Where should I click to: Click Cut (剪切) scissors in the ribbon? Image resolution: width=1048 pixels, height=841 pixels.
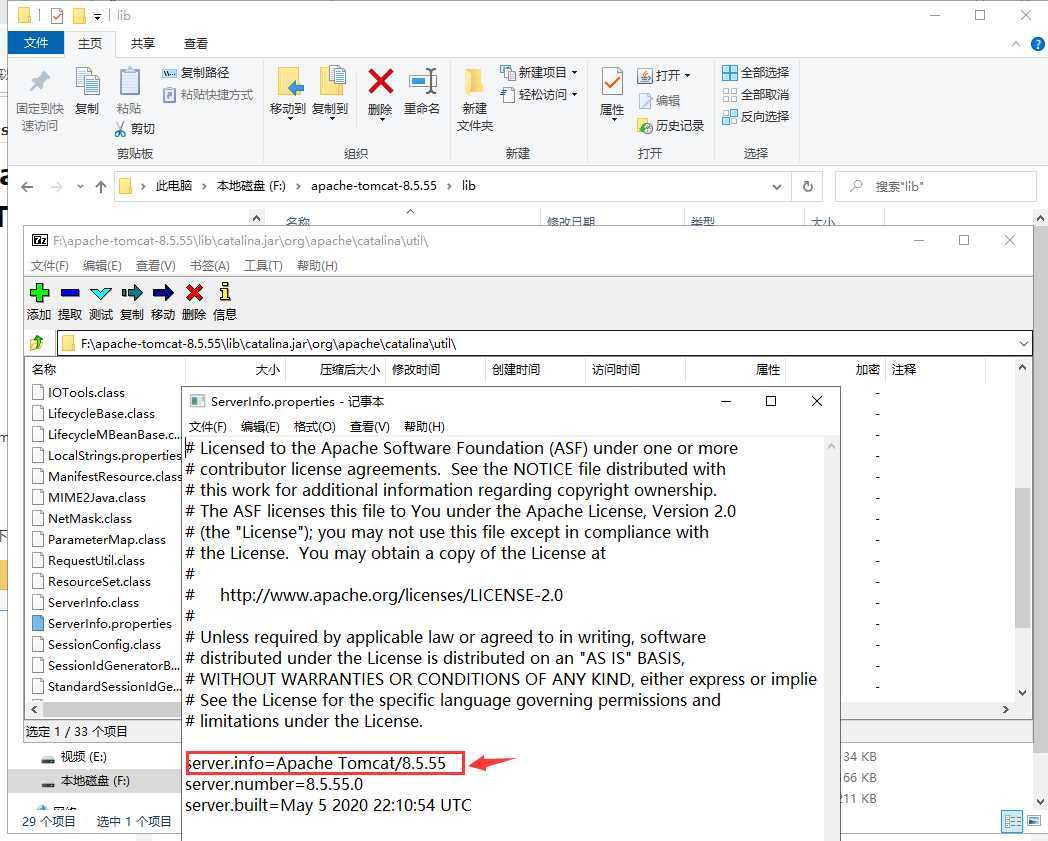(134, 128)
